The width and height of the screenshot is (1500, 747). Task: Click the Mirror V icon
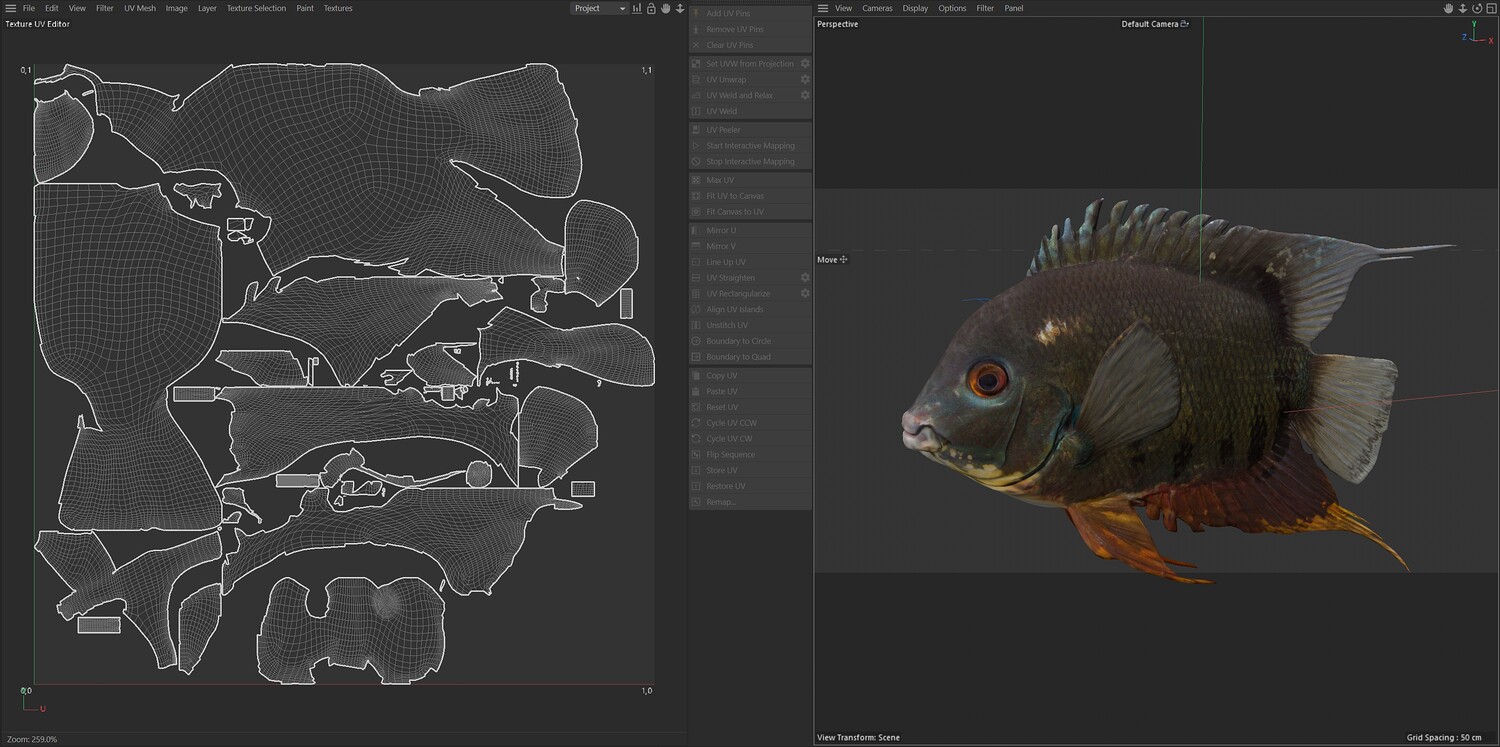(x=696, y=246)
